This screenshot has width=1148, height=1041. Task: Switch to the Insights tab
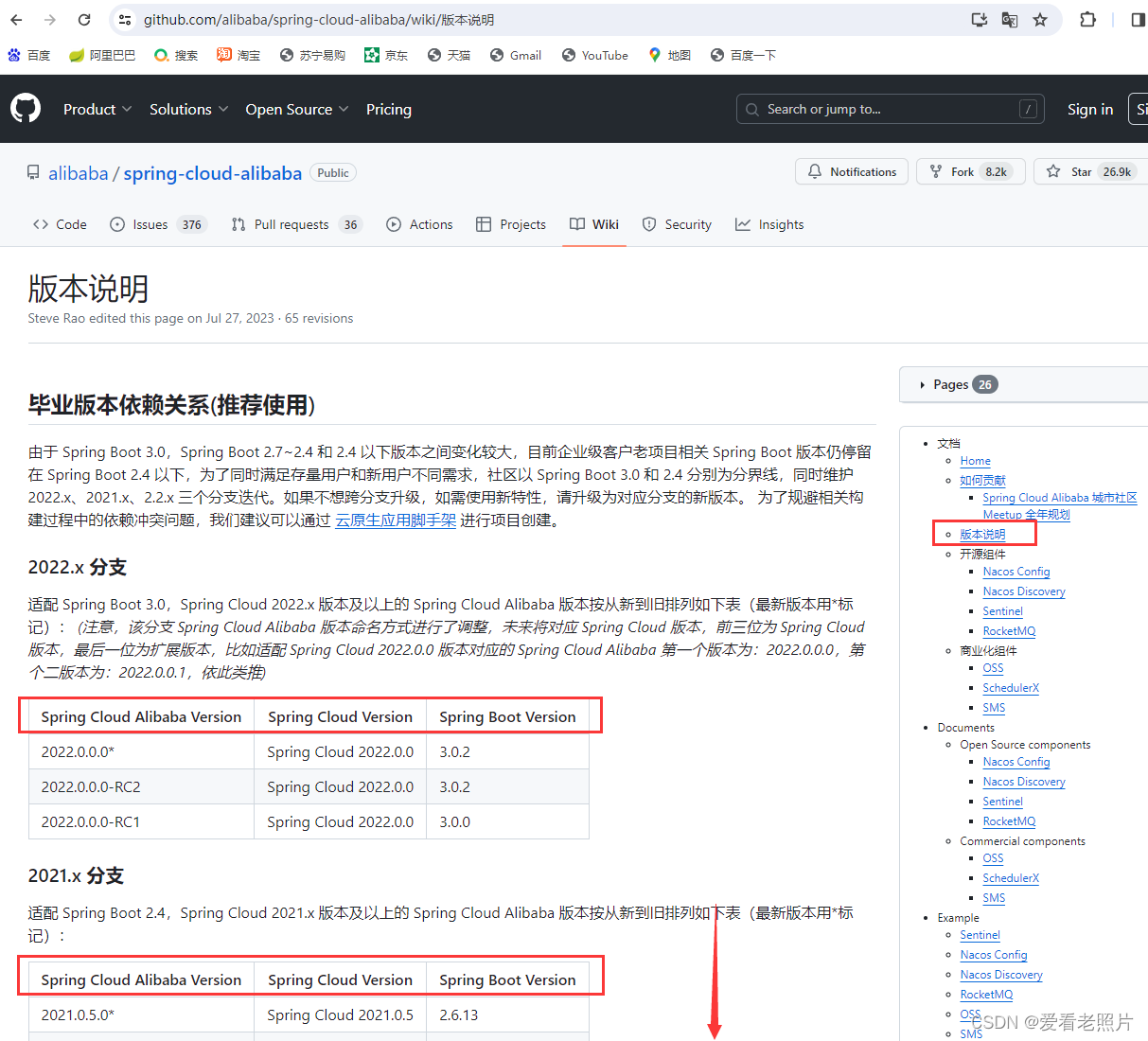pyautogui.click(x=769, y=224)
